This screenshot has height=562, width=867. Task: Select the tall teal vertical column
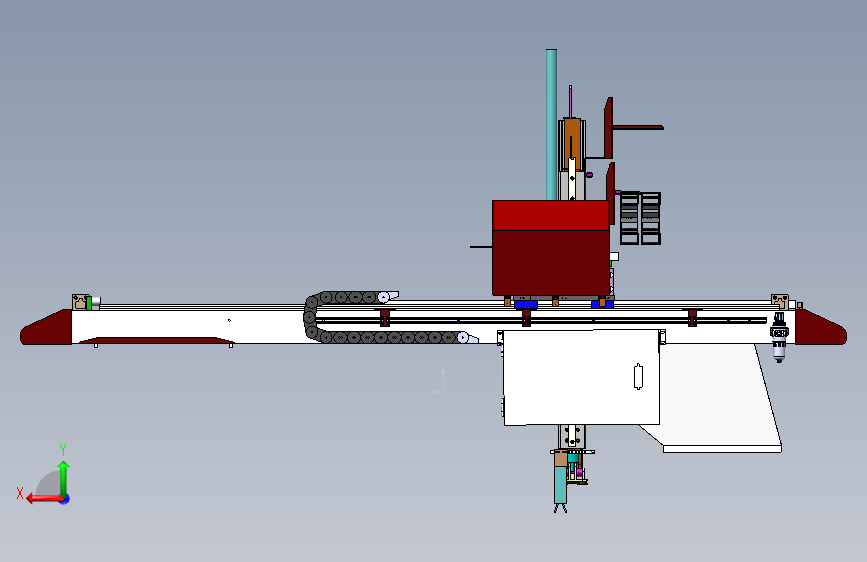pos(551,124)
